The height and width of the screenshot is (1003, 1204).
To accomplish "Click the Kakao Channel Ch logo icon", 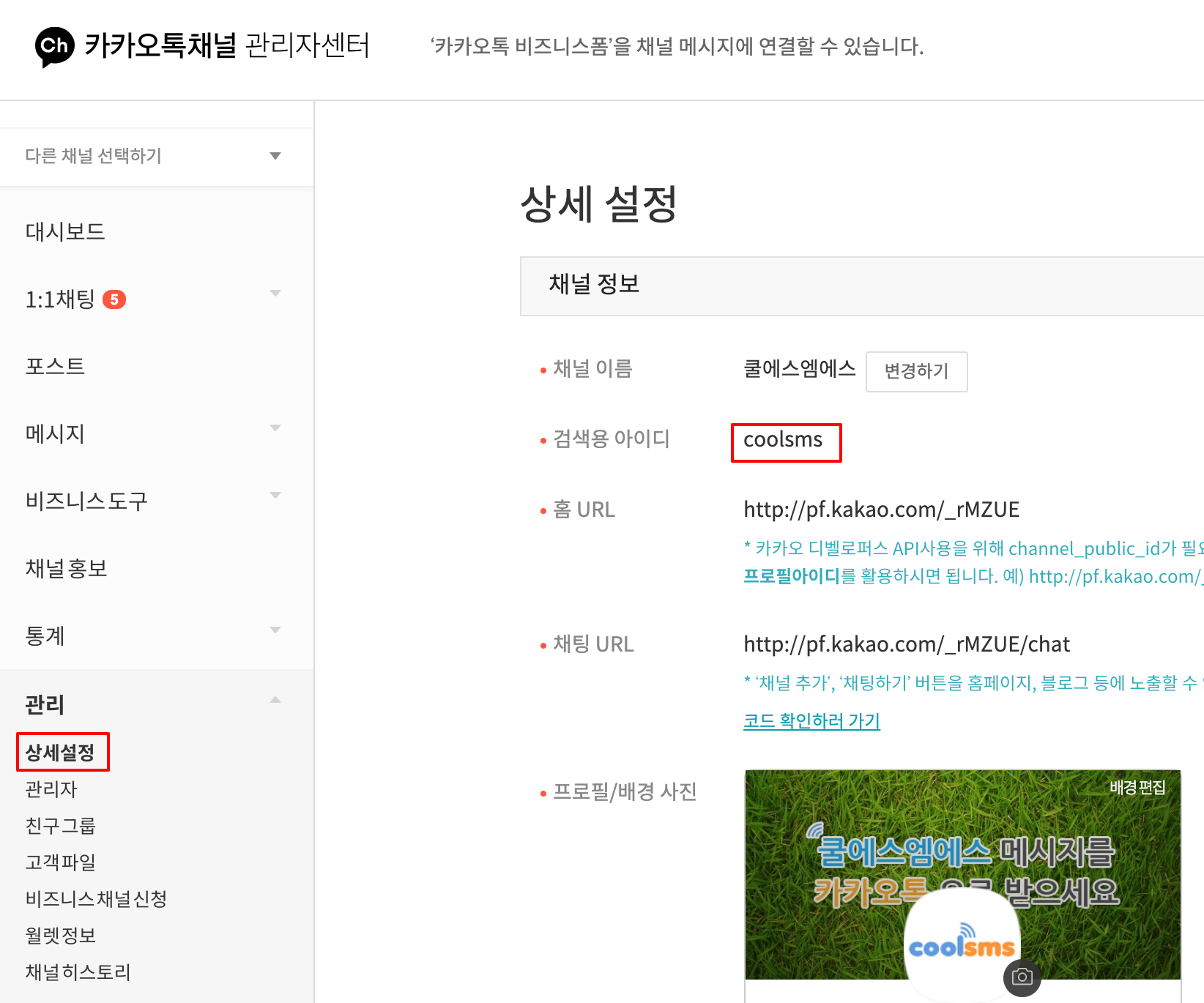I will tap(54, 47).
